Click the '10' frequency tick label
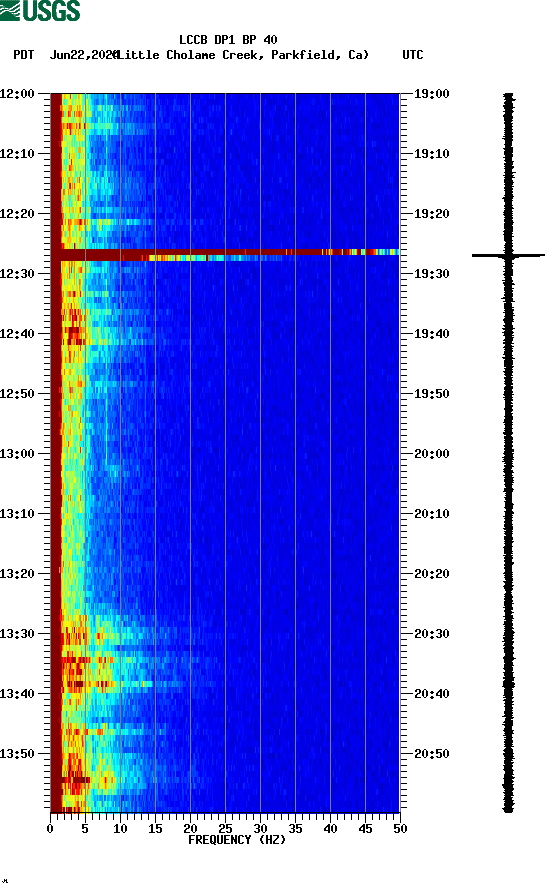This screenshot has width=552, height=892. [x=120, y=829]
